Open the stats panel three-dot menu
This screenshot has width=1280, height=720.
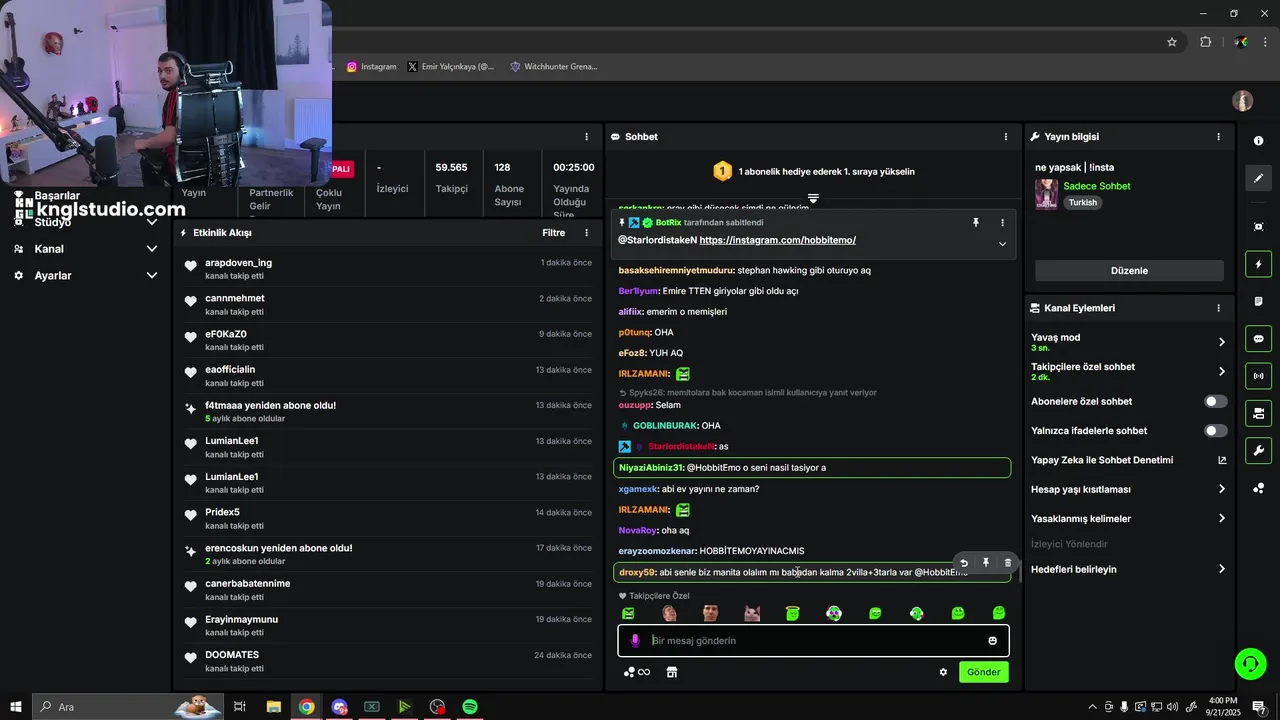586,137
